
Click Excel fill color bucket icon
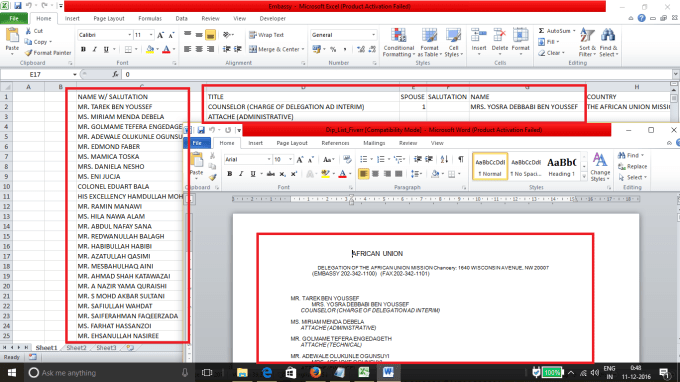pyautogui.click(x=150, y=49)
